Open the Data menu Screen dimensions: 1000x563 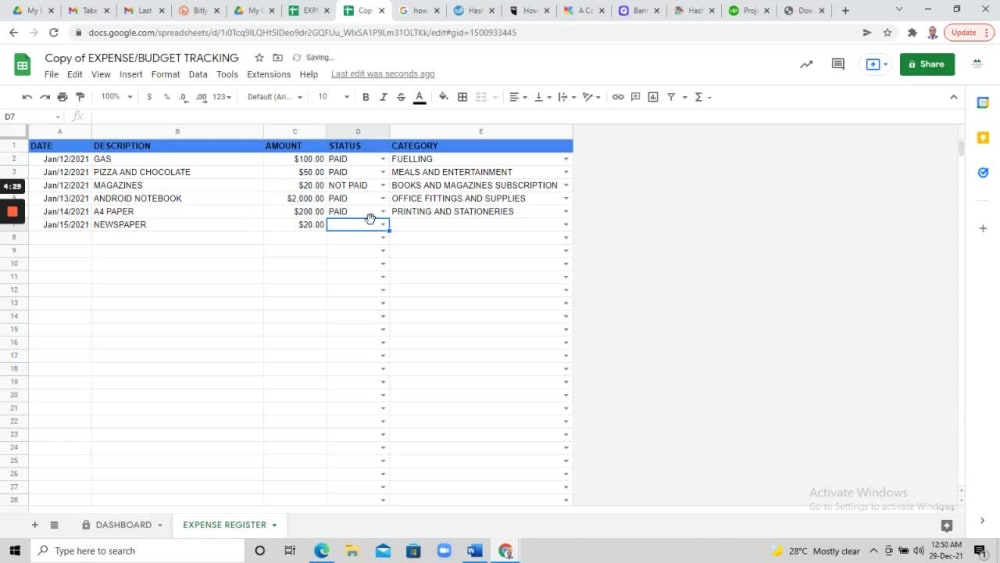click(198, 75)
